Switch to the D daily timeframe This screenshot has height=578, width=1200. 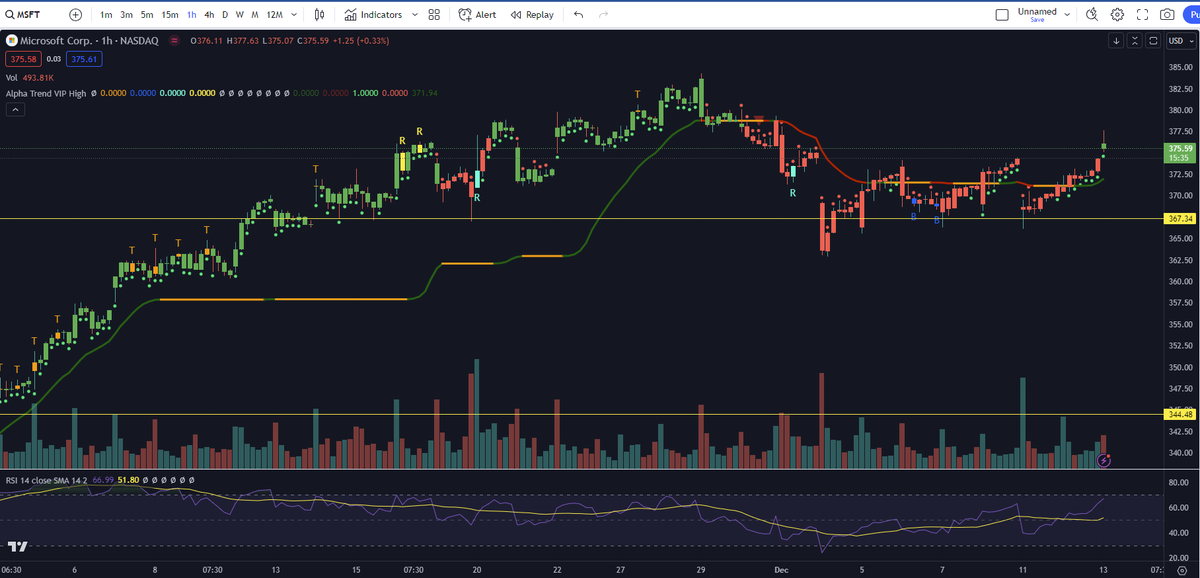(x=225, y=15)
